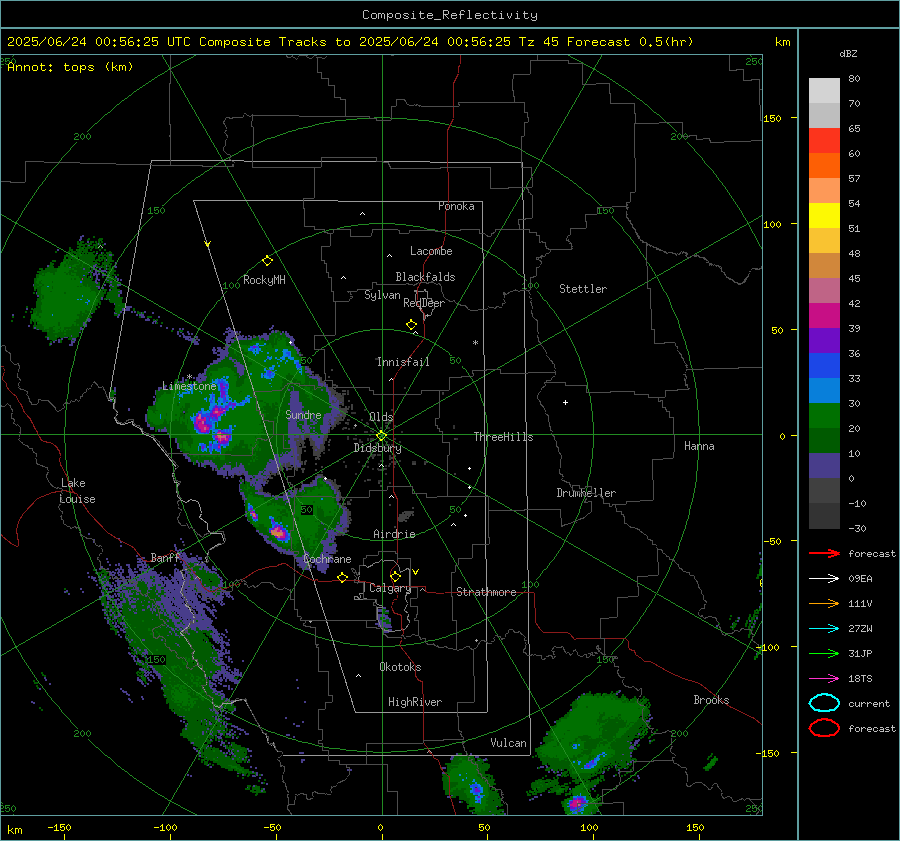The width and height of the screenshot is (900, 841).
Task: Click the Airdrie city label
Action: pos(394,534)
